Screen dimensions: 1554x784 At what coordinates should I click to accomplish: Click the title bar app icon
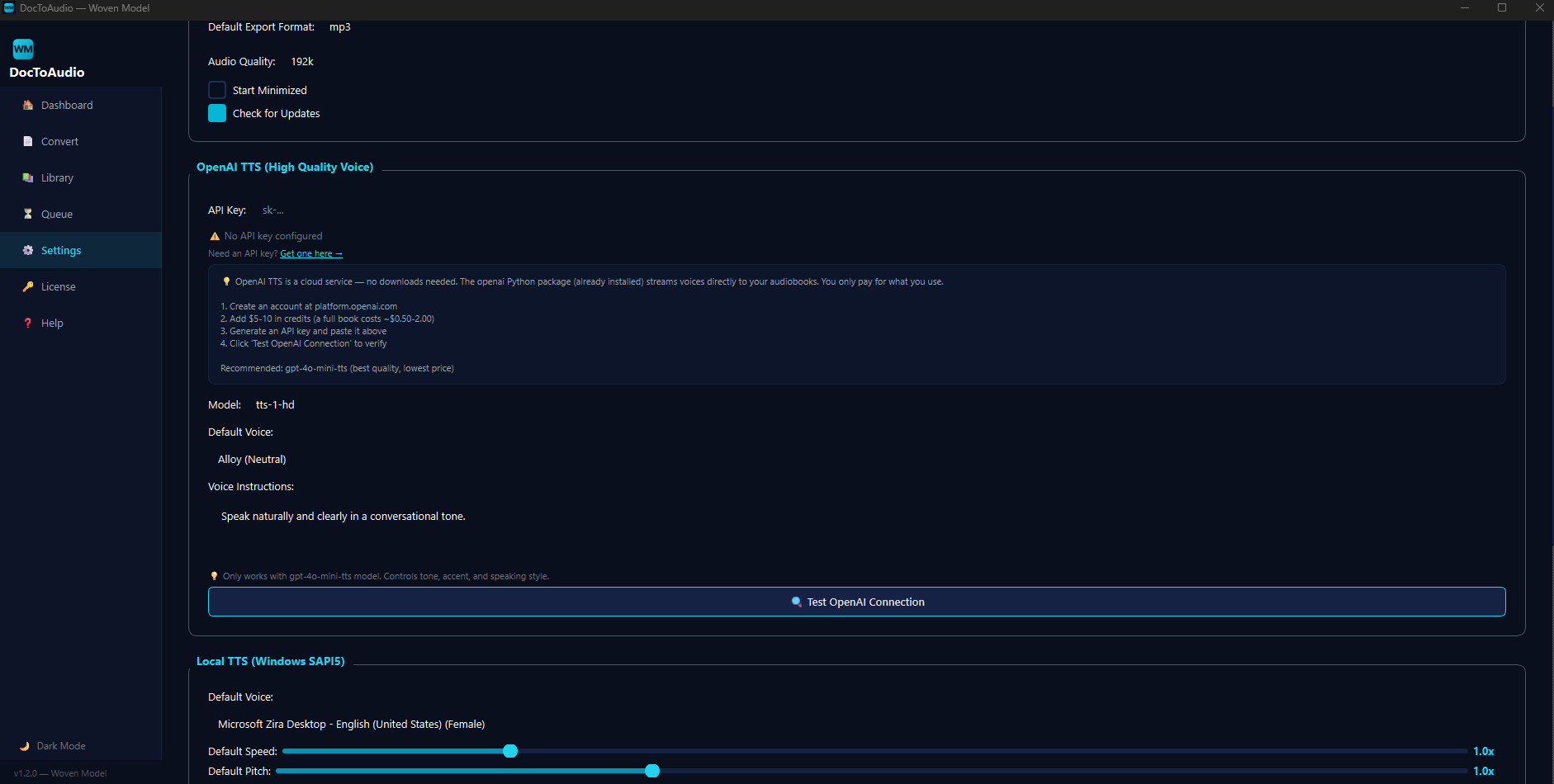9,7
